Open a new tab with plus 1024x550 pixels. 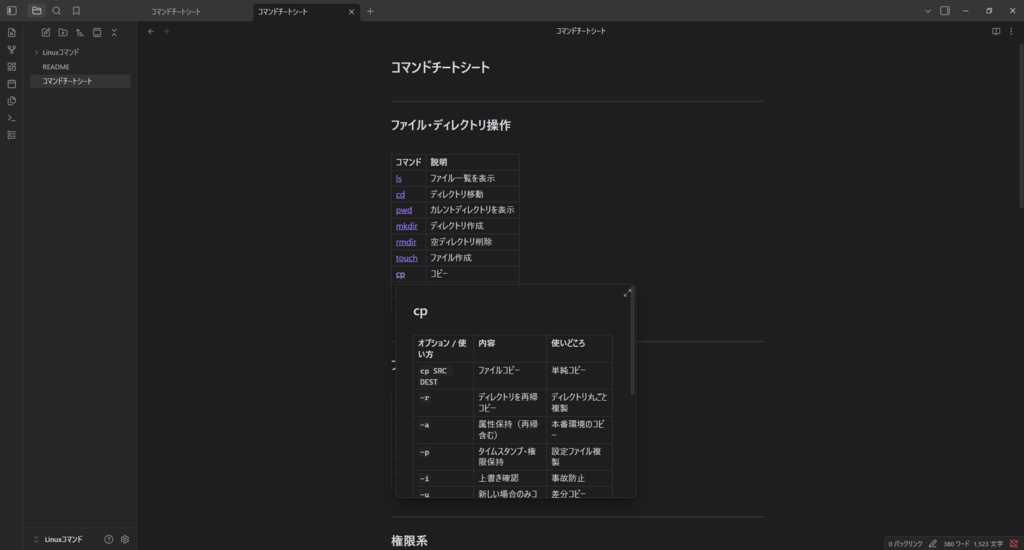point(370,11)
